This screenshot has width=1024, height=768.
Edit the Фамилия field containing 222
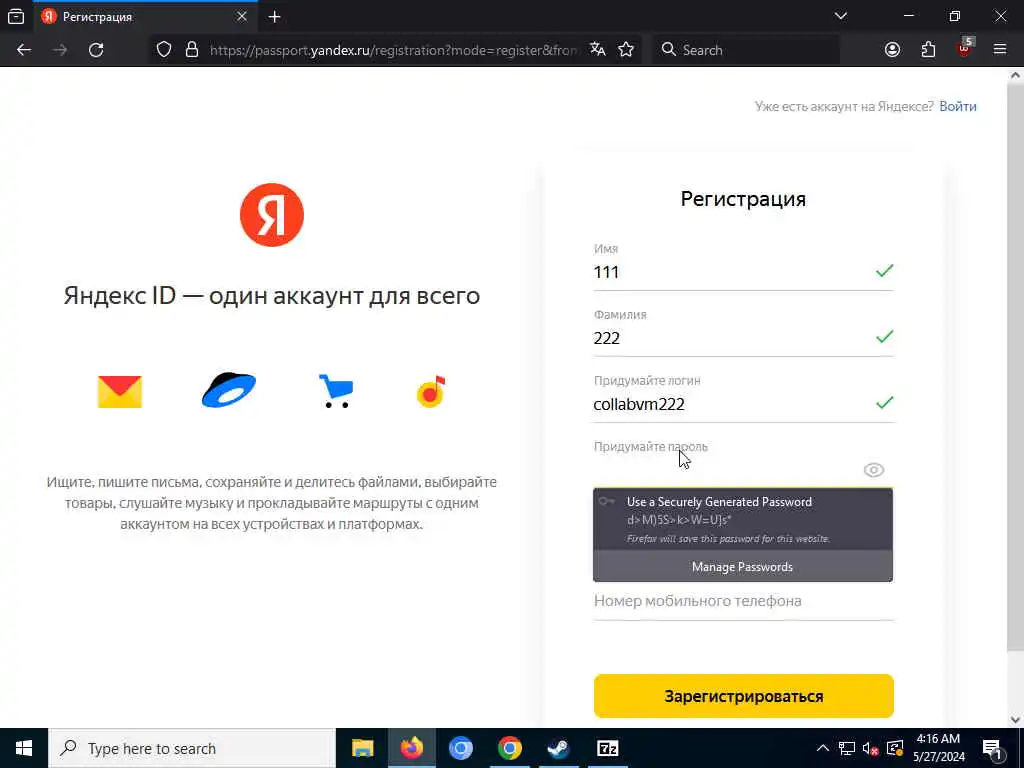click(743, 338)
